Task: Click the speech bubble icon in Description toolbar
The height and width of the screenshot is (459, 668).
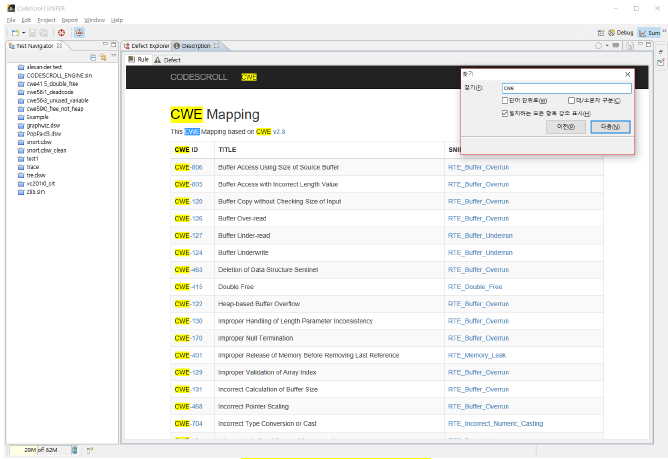Action: click(616, 46)
